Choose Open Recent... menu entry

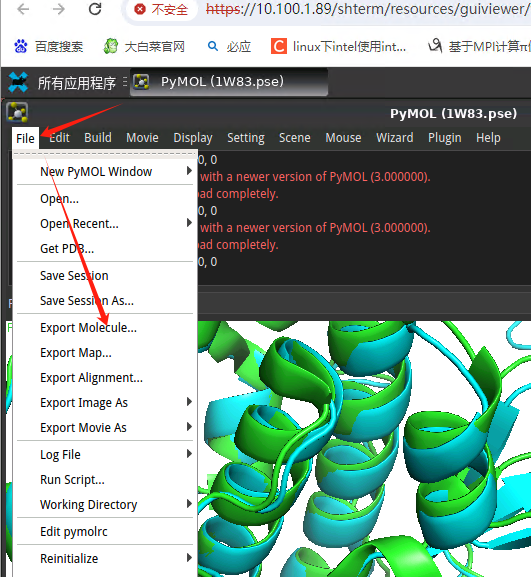[105, 224]
